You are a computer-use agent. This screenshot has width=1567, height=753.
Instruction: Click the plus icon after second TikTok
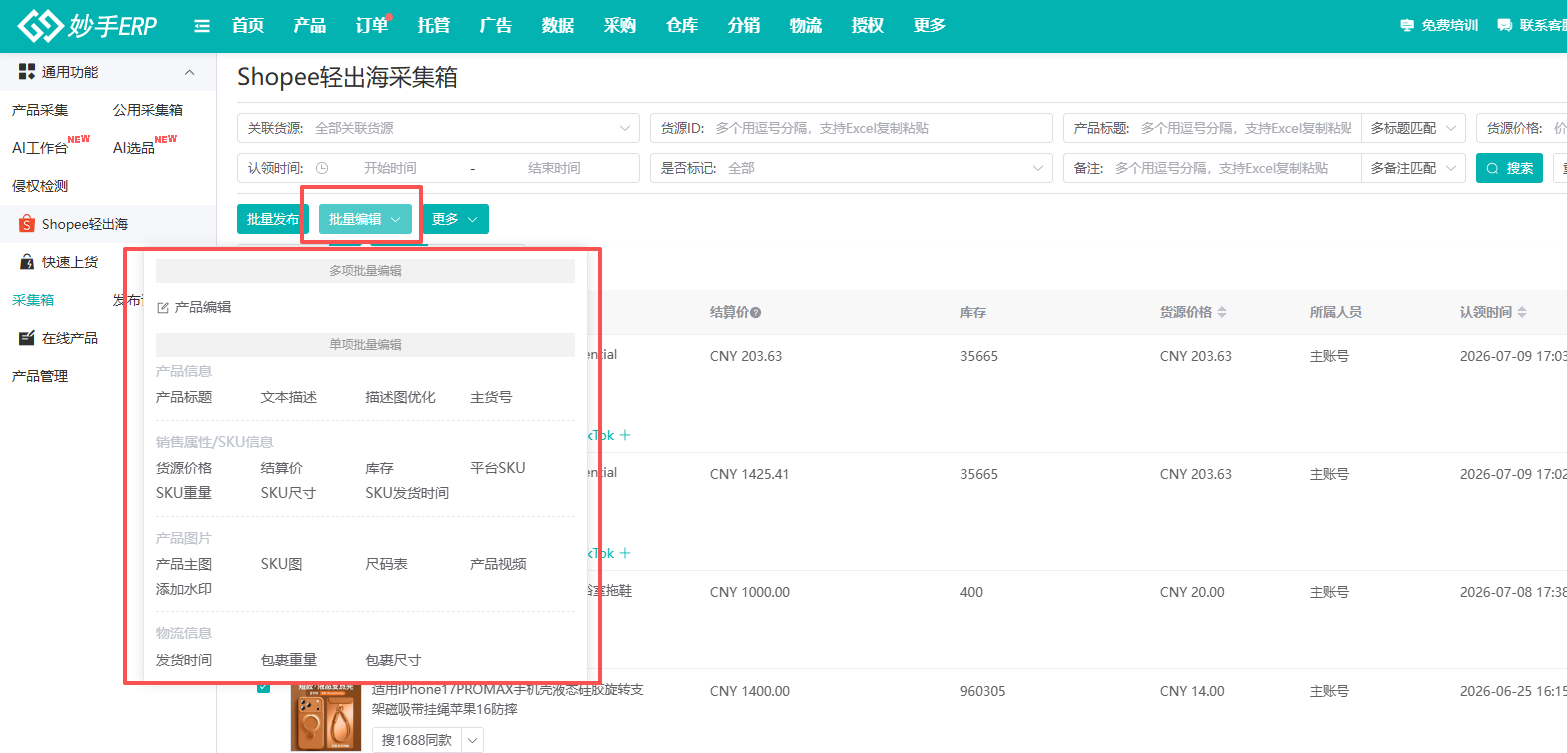click(x=625, y=553)
